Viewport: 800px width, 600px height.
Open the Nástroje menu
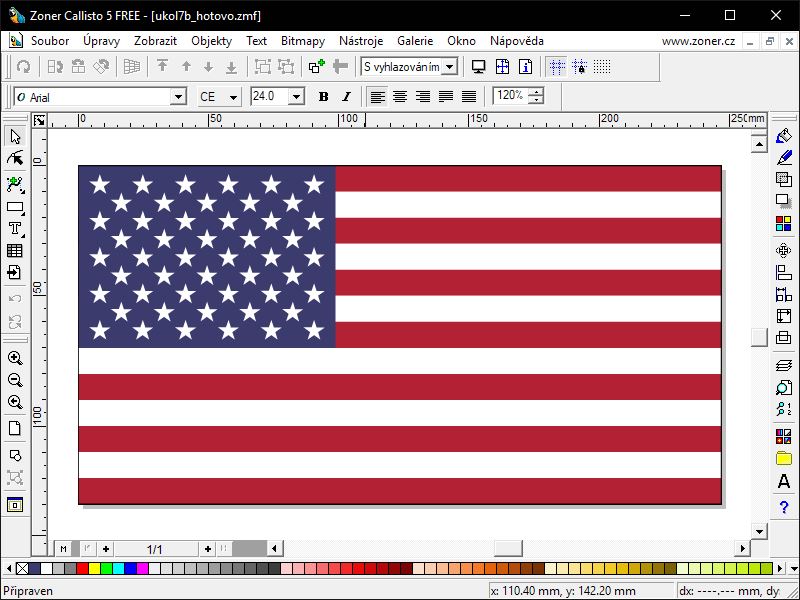tap(361, 41)
